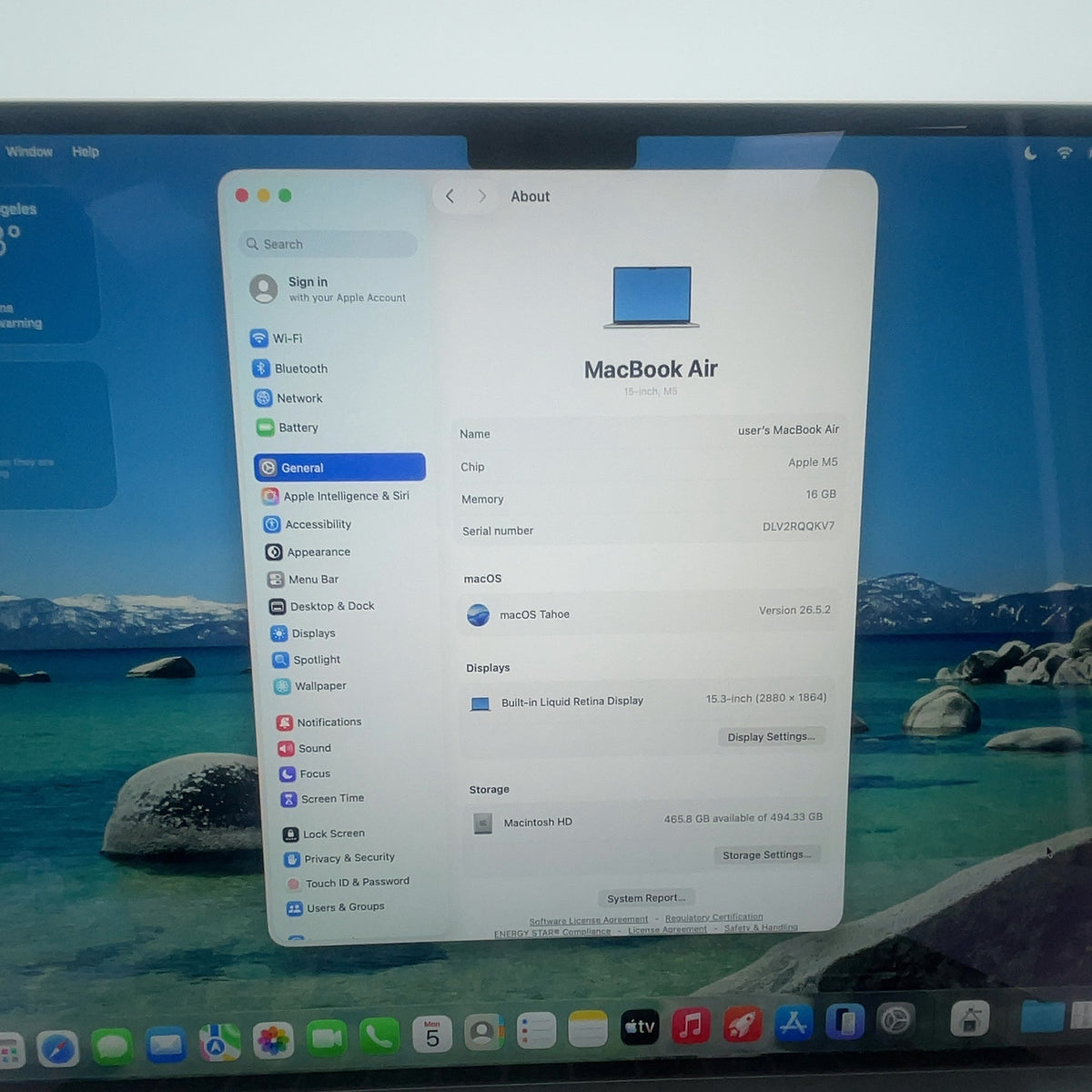Open Contacts from the Dock
1092x1092 pixels.
click(x=484, y=1033)
